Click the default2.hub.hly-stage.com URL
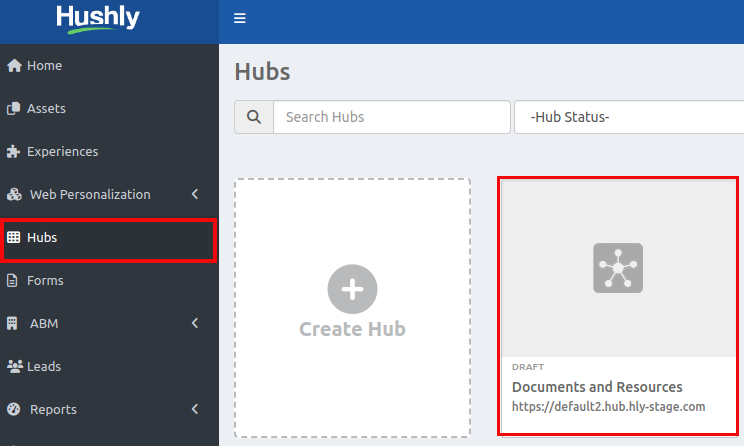 (x=608, y=407)
